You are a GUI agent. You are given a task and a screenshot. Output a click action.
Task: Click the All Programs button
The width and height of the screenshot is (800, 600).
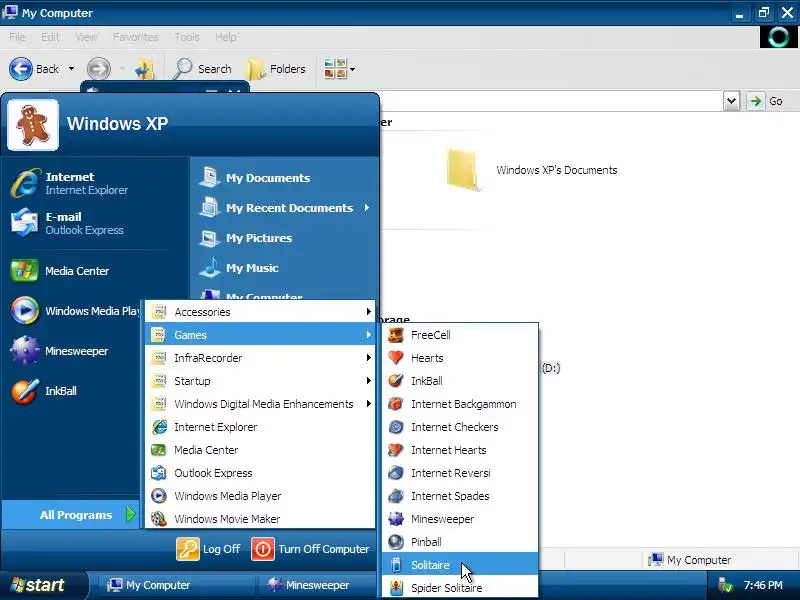(70, 515)
